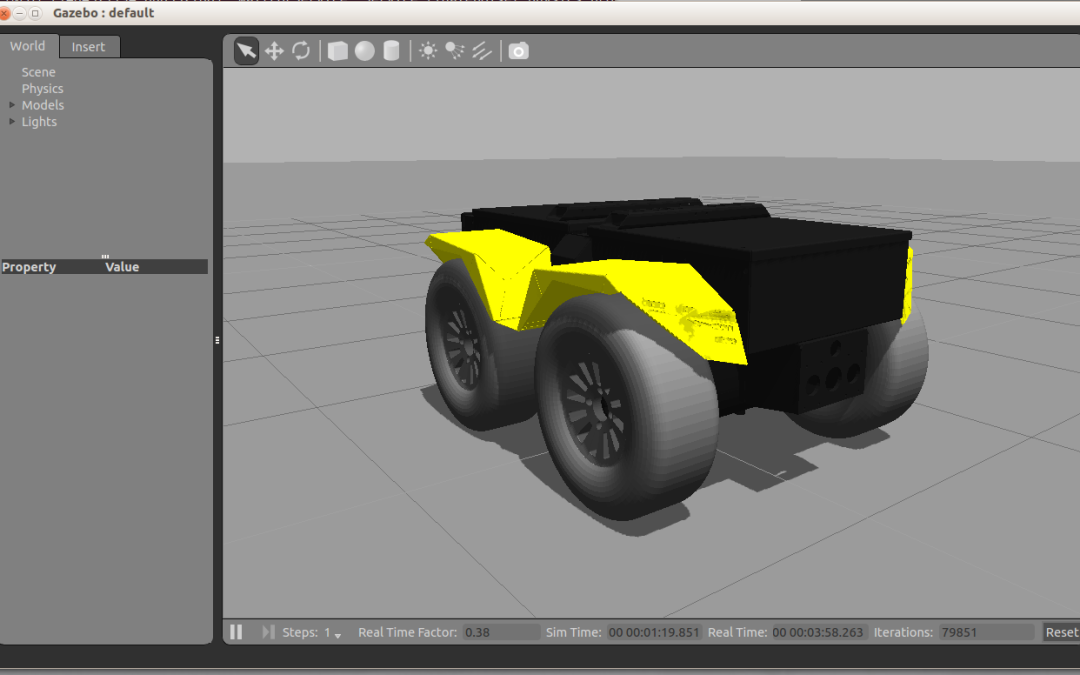
Task: Insert a sphere shape
Action: [365, 51]
